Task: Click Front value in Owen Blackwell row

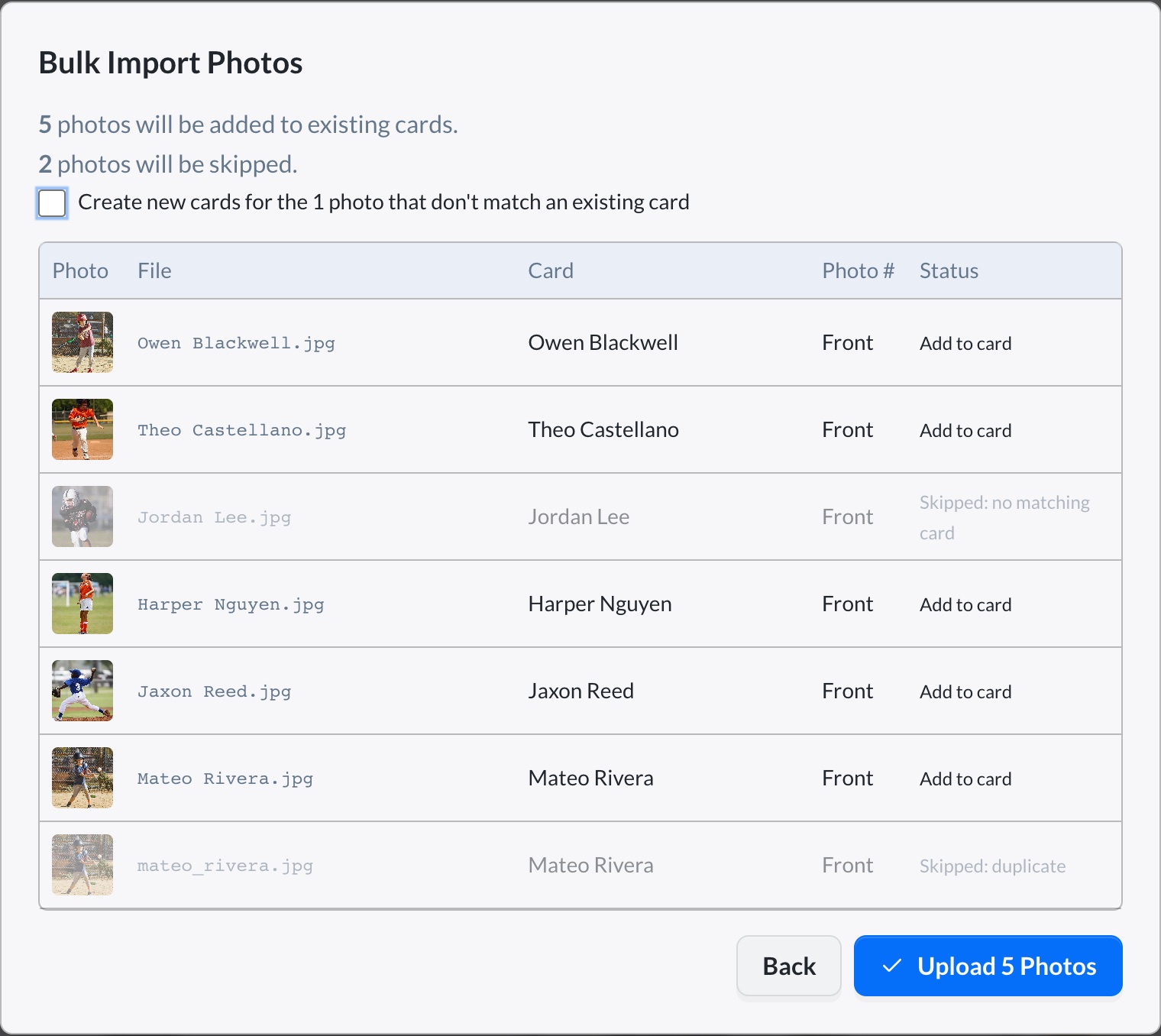Action: pos(848,342)
